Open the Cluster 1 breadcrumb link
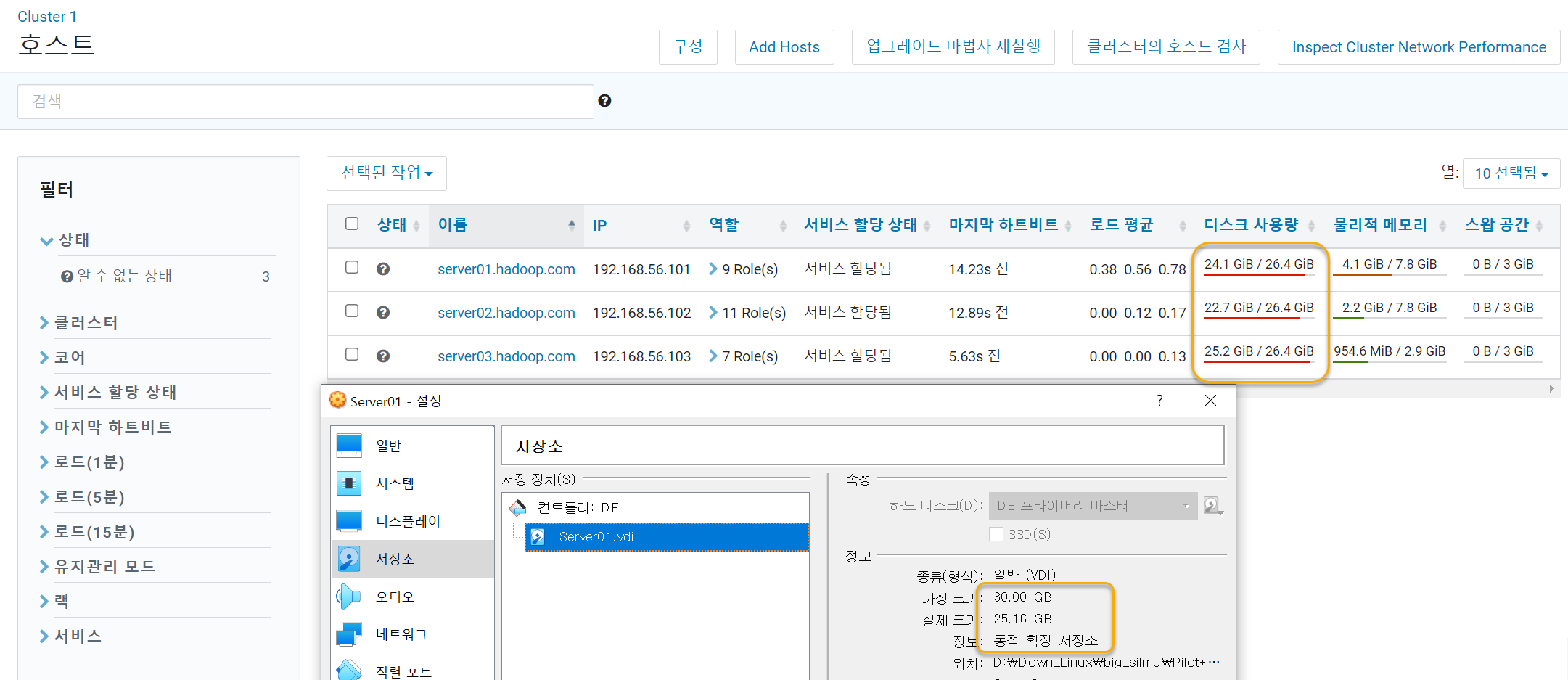 pos(47,16)
